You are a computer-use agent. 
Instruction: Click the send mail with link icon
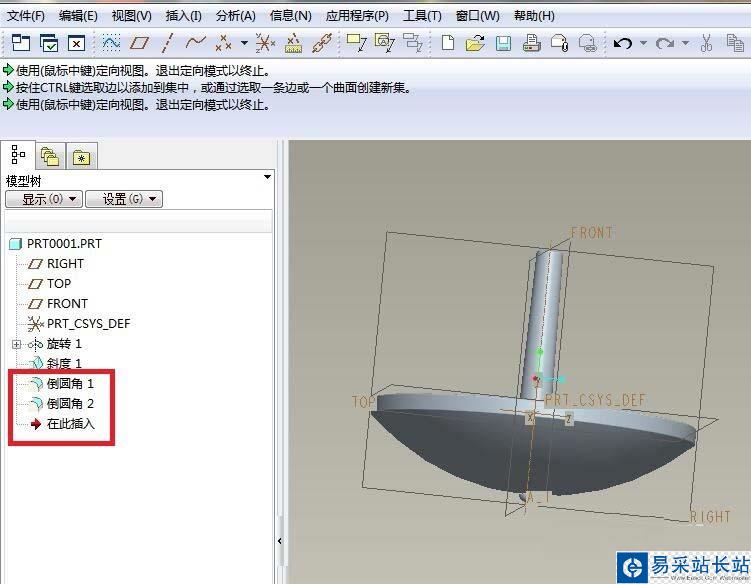[x=587, y=43]
